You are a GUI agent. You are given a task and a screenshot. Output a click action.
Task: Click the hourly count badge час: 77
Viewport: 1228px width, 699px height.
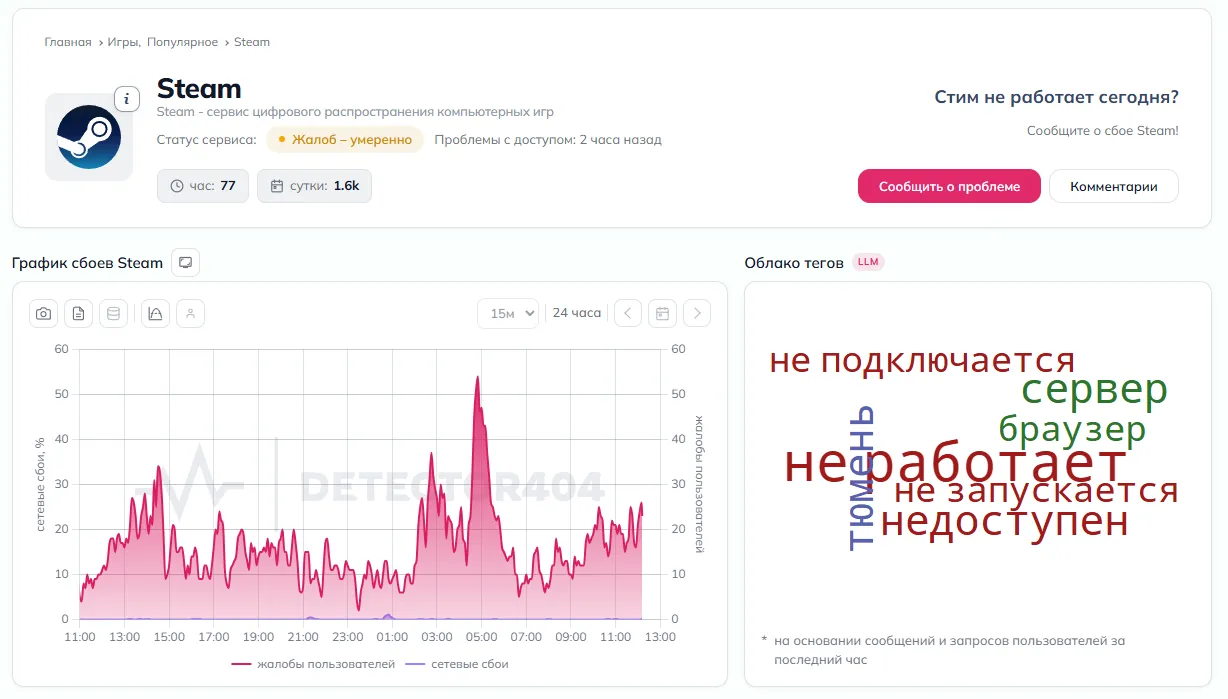coord(203,186)
